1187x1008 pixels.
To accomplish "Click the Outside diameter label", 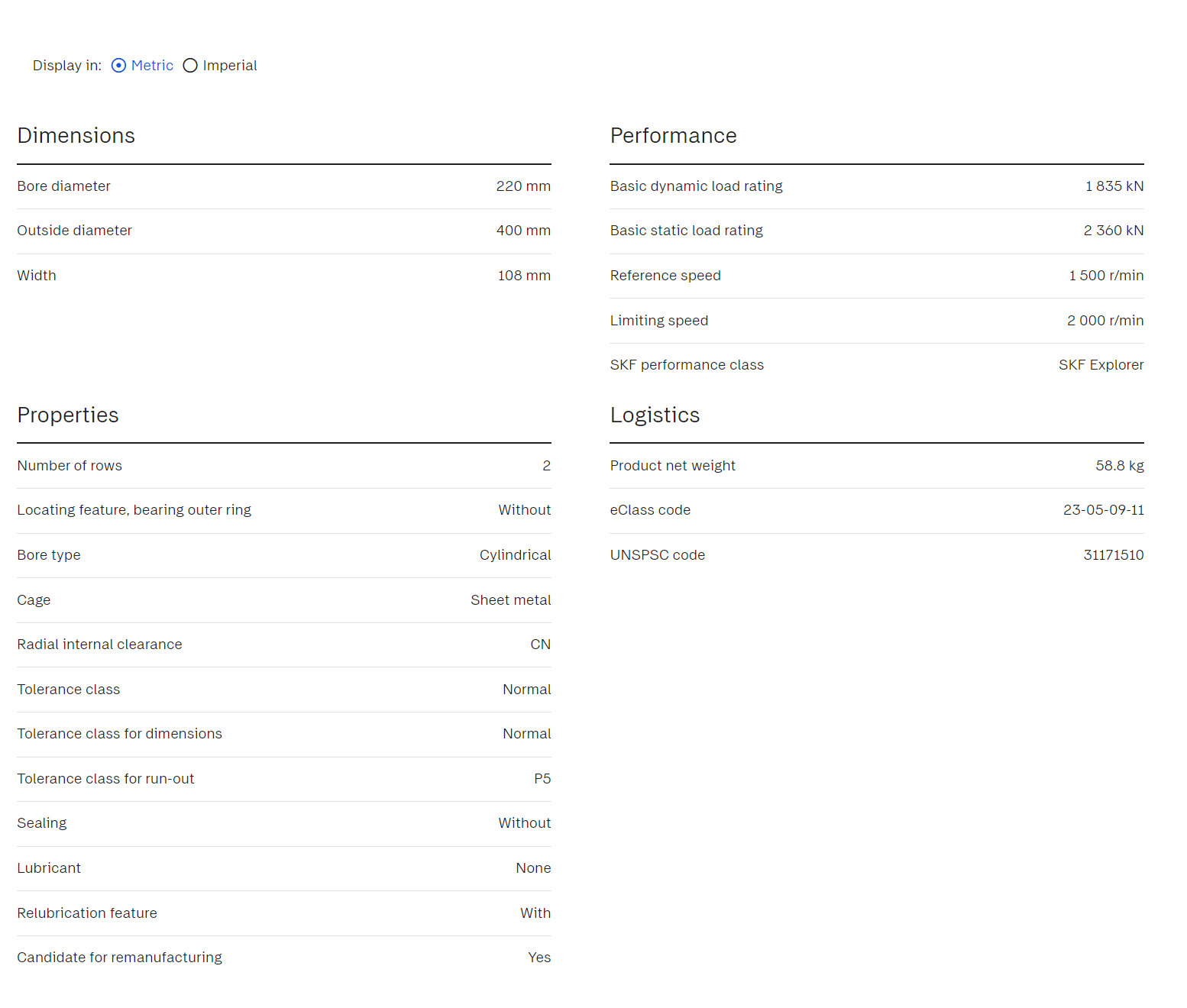I will (74, 231).
